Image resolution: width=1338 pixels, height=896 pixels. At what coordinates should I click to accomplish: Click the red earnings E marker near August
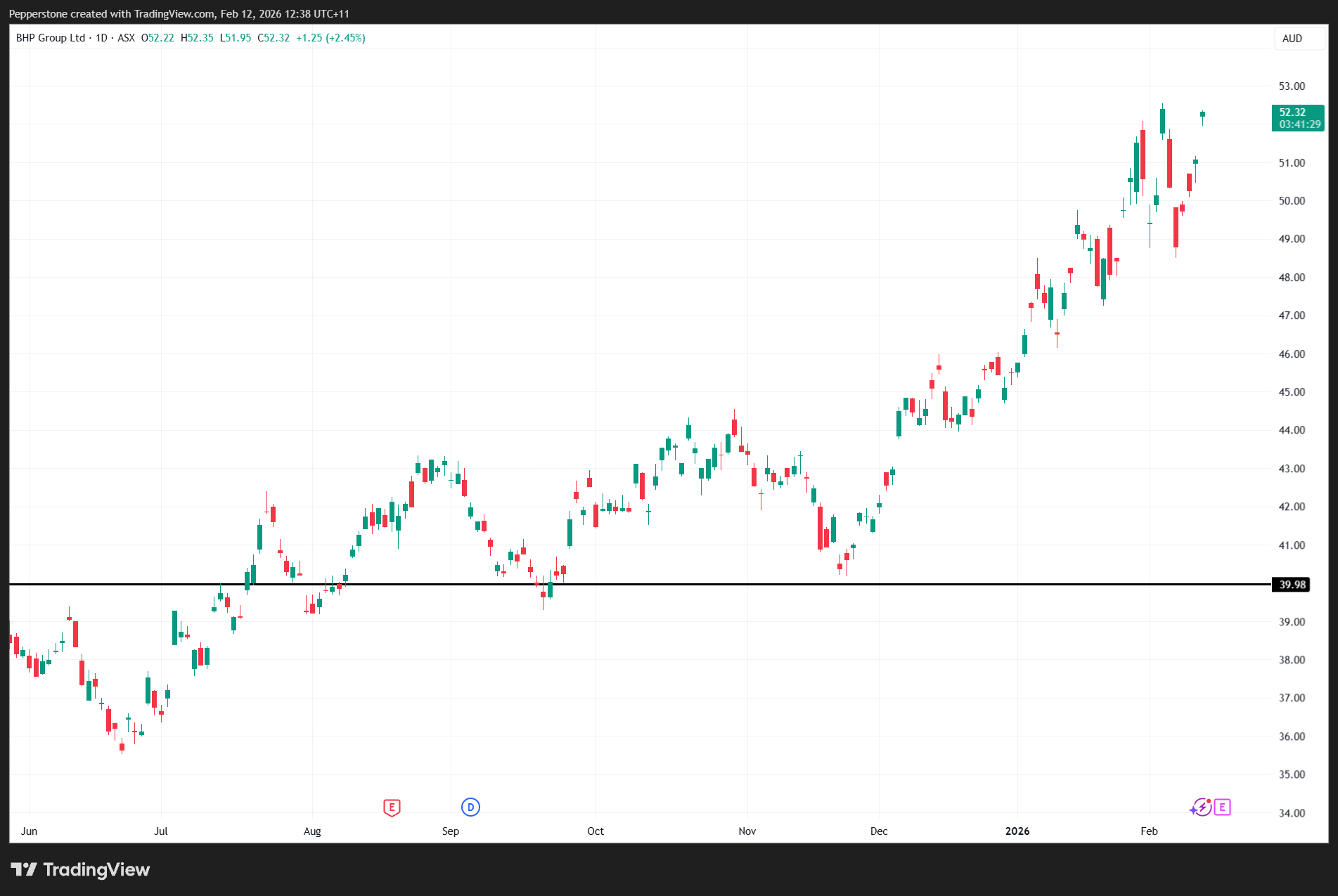pyautogui.click(x=392, y=807)
